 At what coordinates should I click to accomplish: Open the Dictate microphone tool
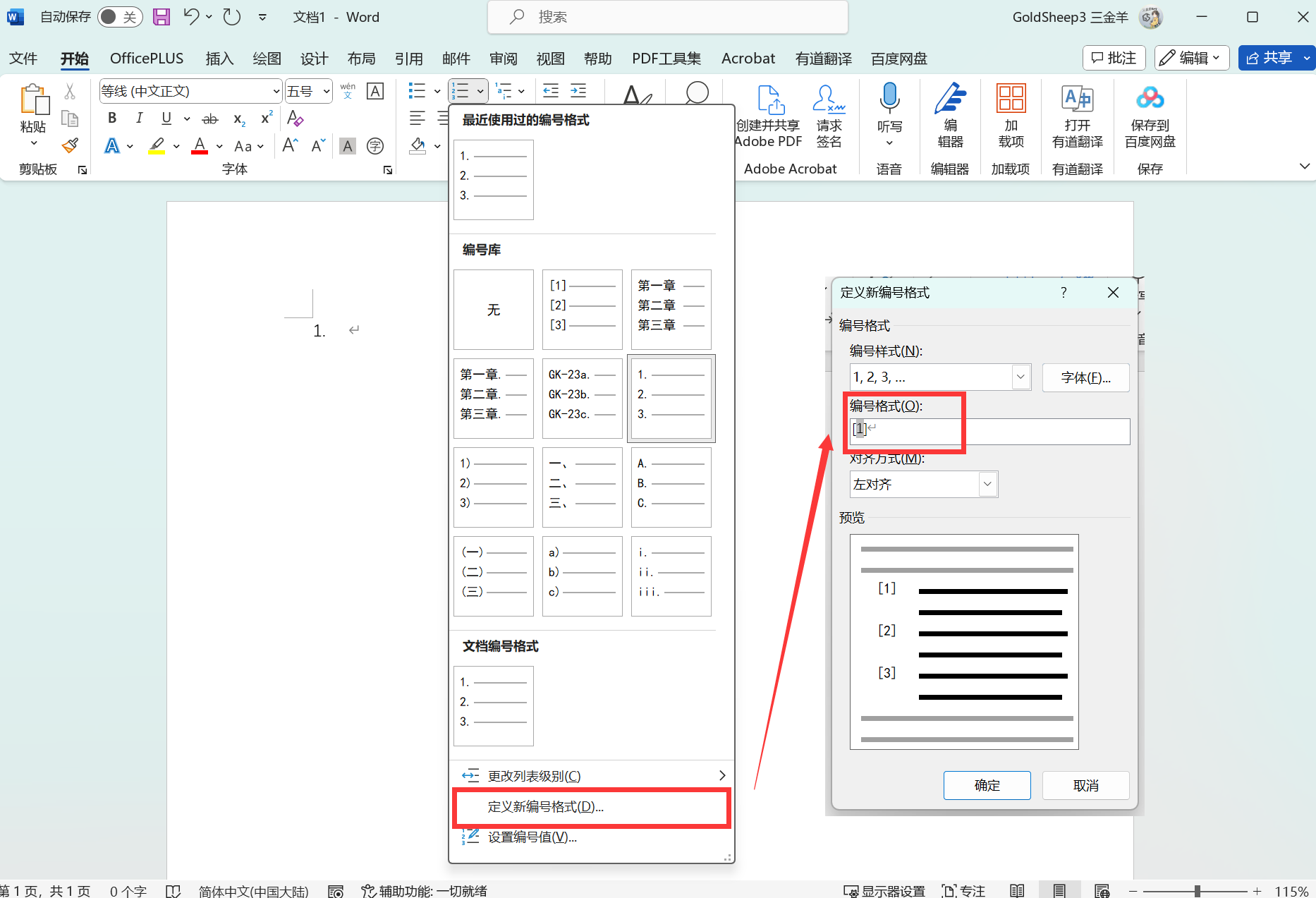point(889,106)
